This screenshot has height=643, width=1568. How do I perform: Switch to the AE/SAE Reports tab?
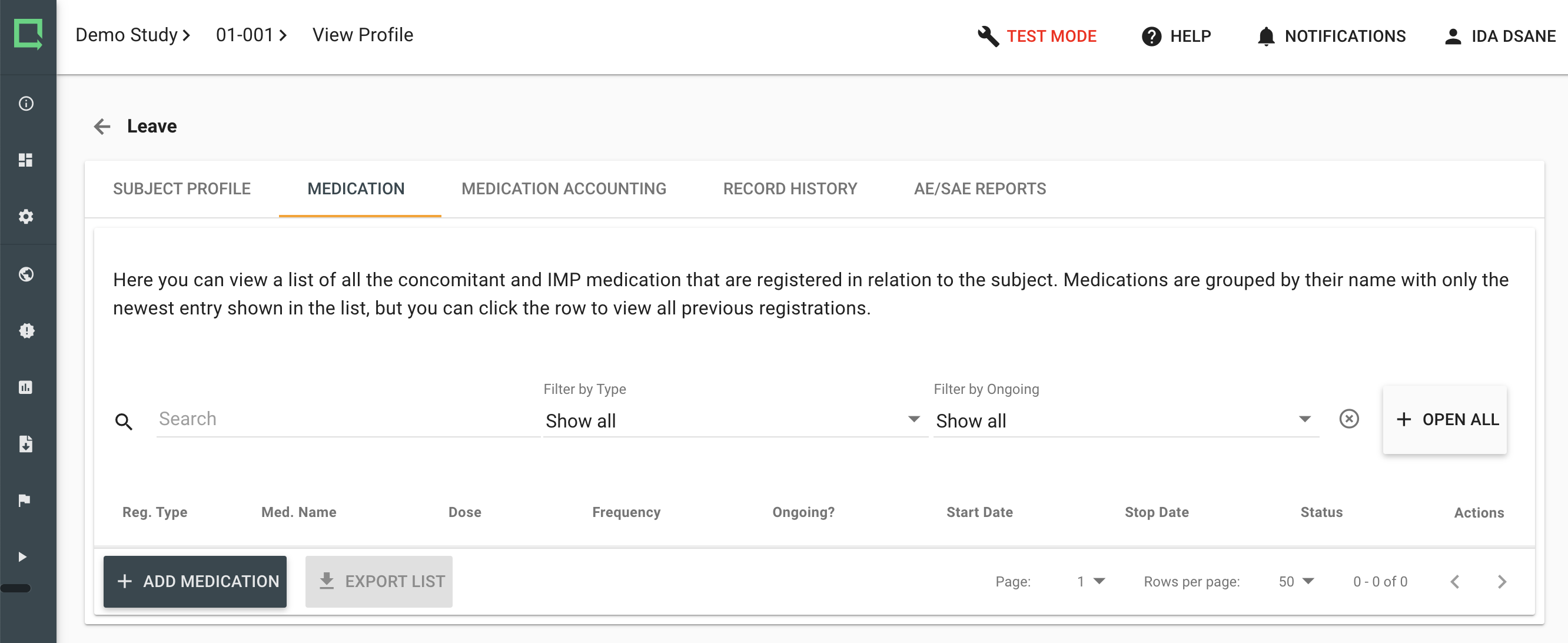980,189
